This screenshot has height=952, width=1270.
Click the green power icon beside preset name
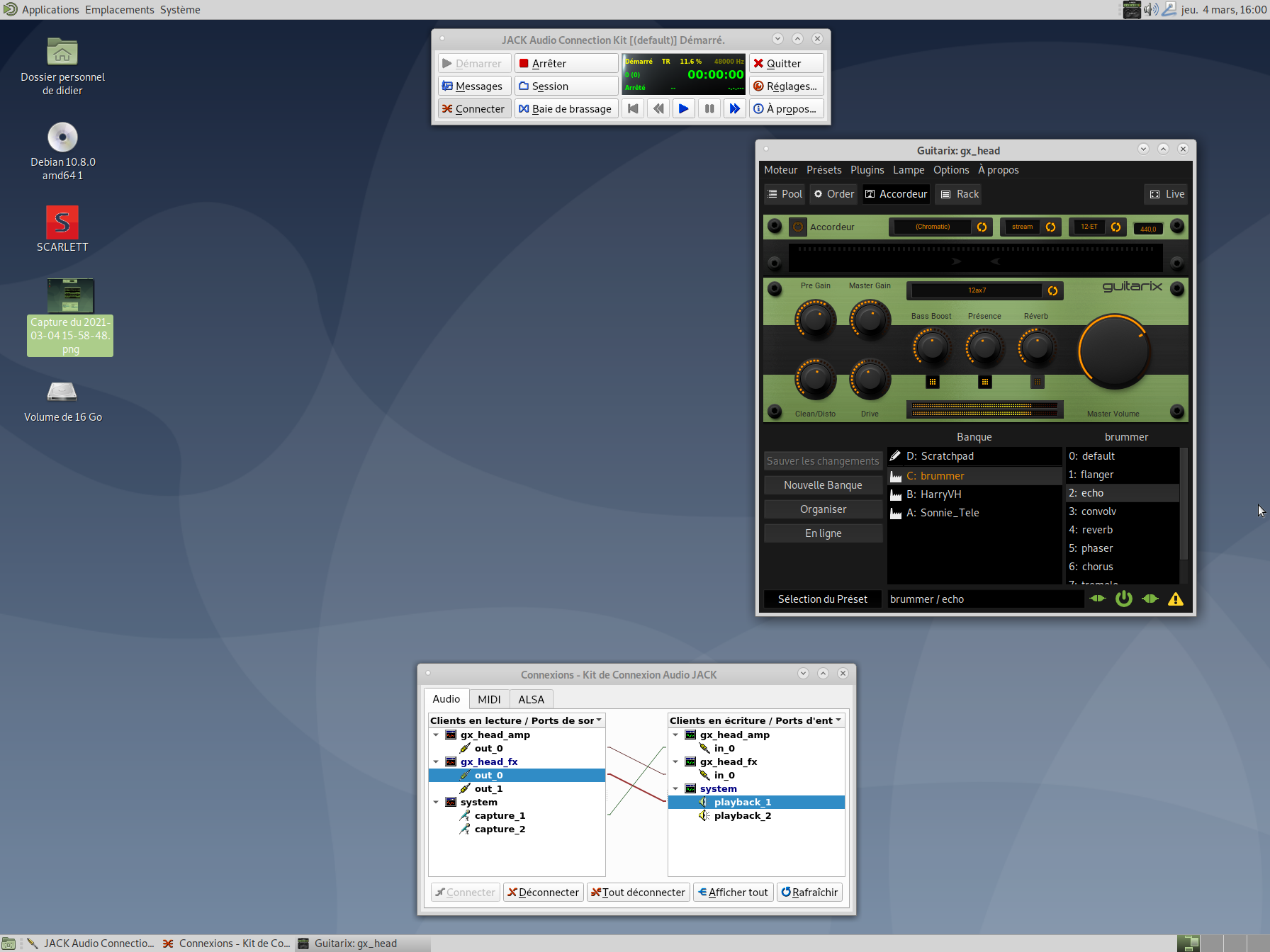pos(1123,599)
